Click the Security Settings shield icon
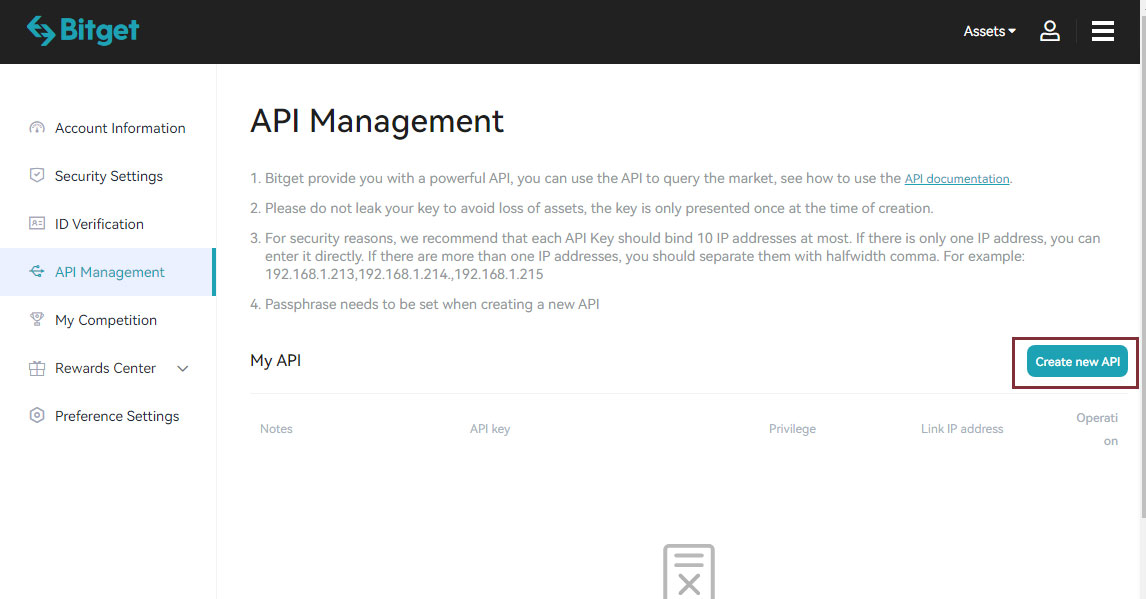1146x599 pixels. (37, 175)
